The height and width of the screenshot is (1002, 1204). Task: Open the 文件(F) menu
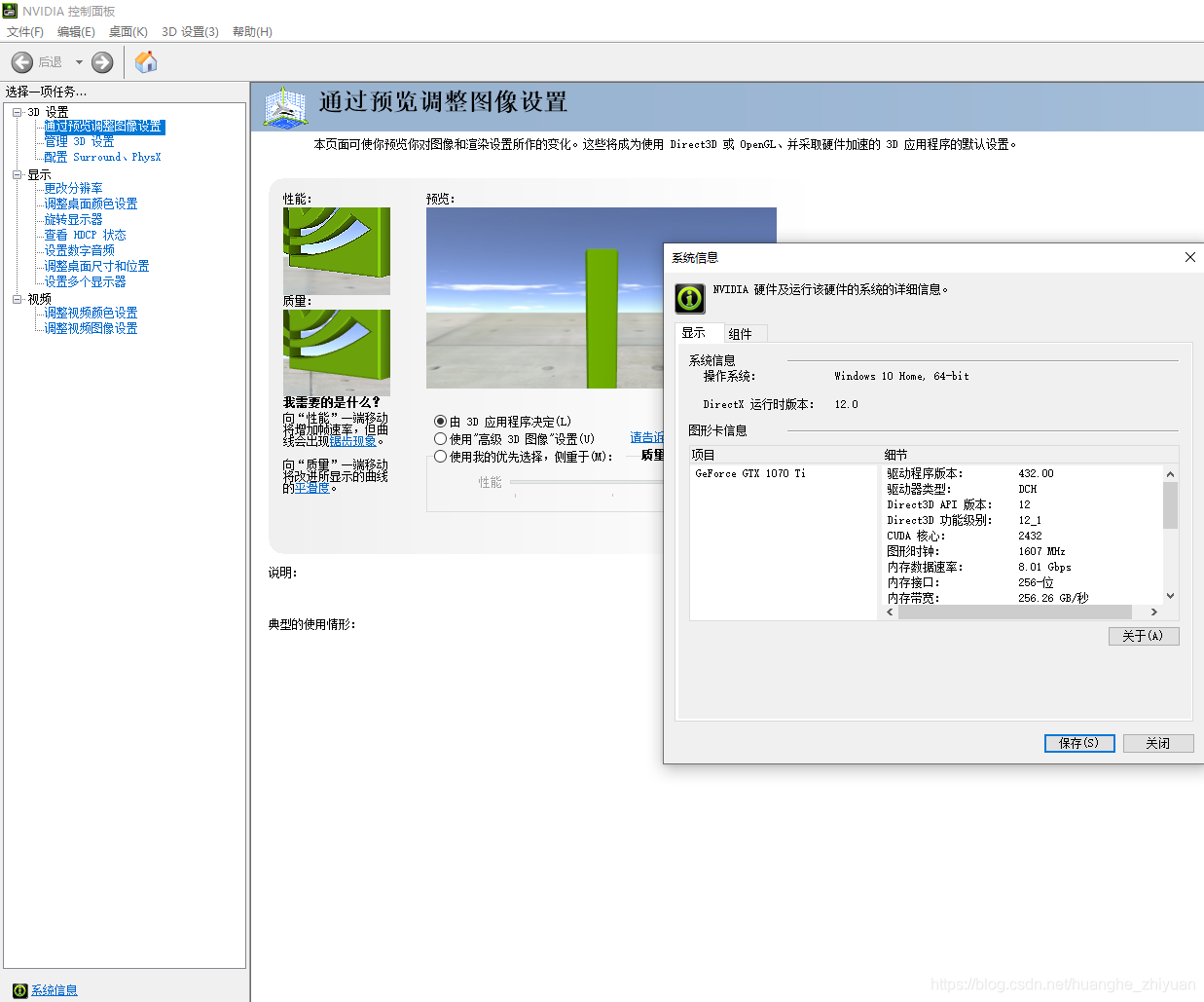pyautogui.click(x=25, y=31)
